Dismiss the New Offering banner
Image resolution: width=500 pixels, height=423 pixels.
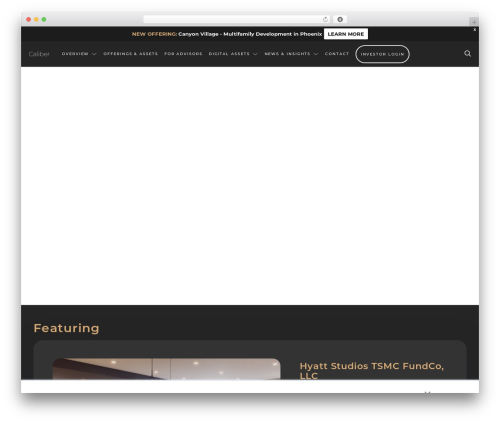coord(475,30)
